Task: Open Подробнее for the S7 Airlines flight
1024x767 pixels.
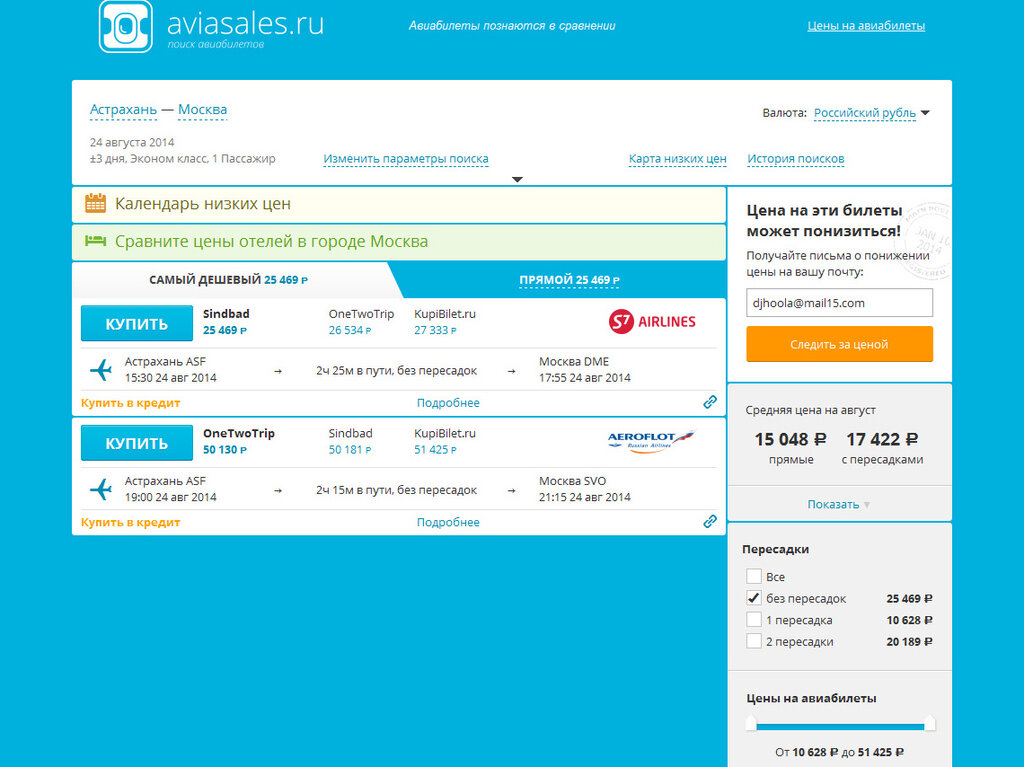Action: point(448,403)
